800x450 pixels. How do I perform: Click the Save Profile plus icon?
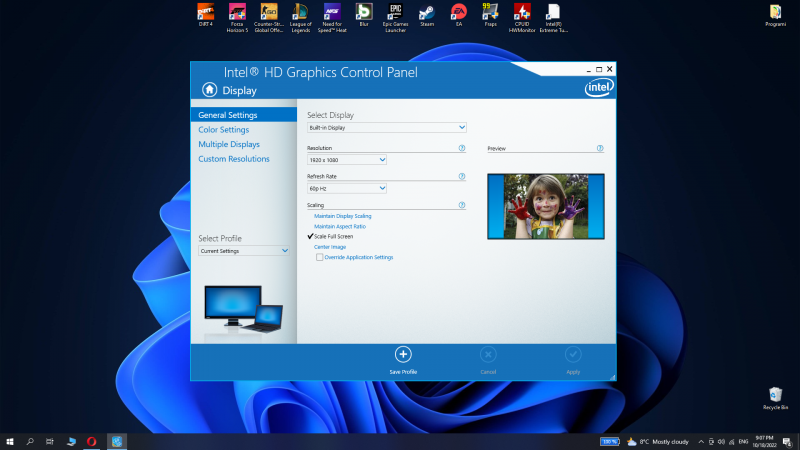(403, 354)
